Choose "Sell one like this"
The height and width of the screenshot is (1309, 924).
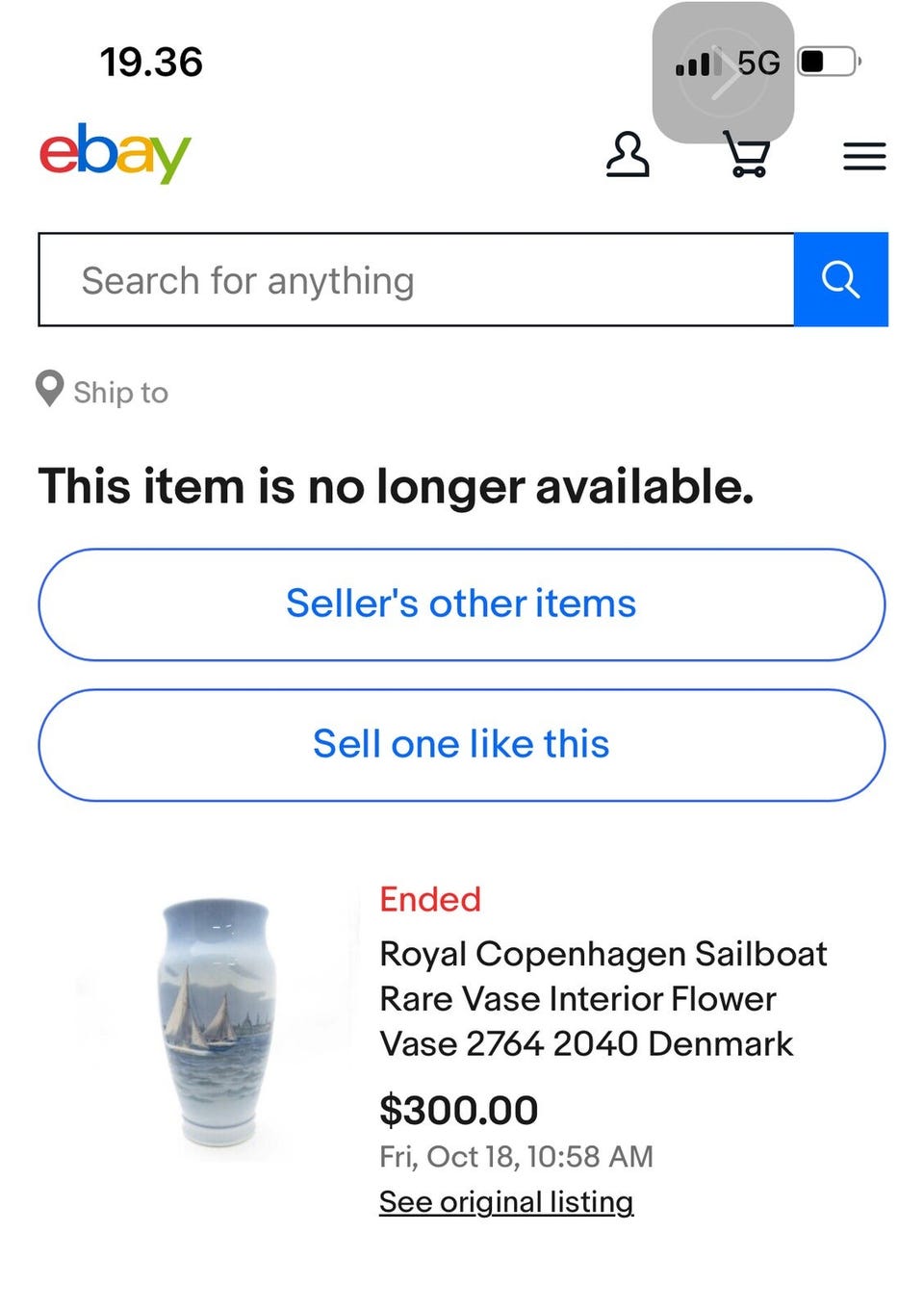[461, 745]
